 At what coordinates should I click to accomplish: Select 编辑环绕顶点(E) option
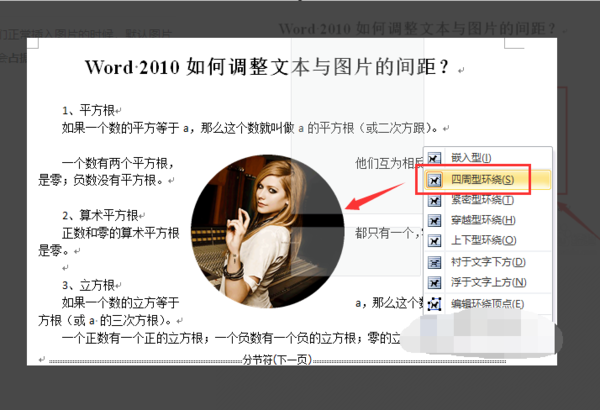pos(488,304)
